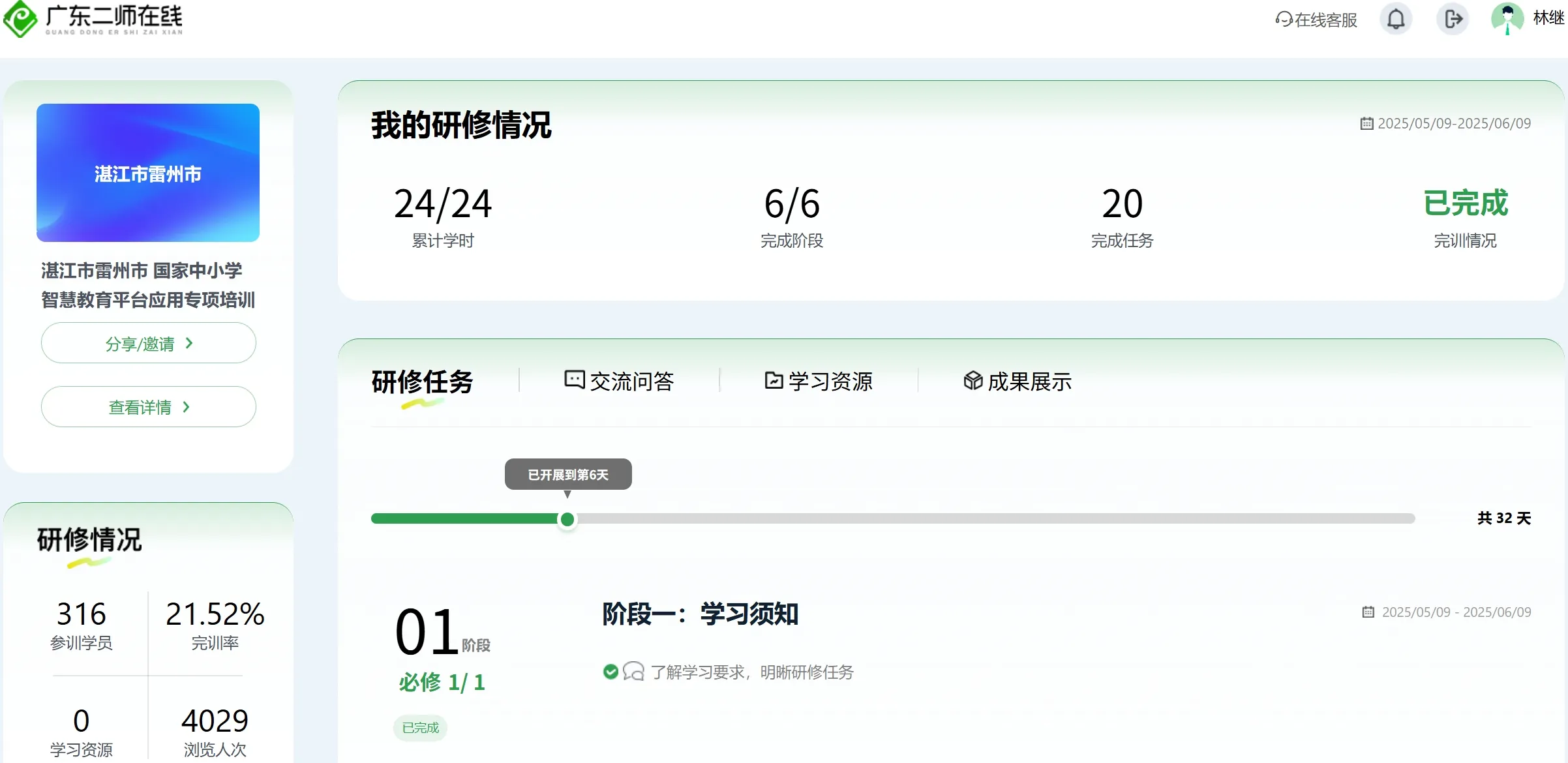1568x763 pixels.
Task: Open the 林继 user avatar
Action: click(1507, 18)
